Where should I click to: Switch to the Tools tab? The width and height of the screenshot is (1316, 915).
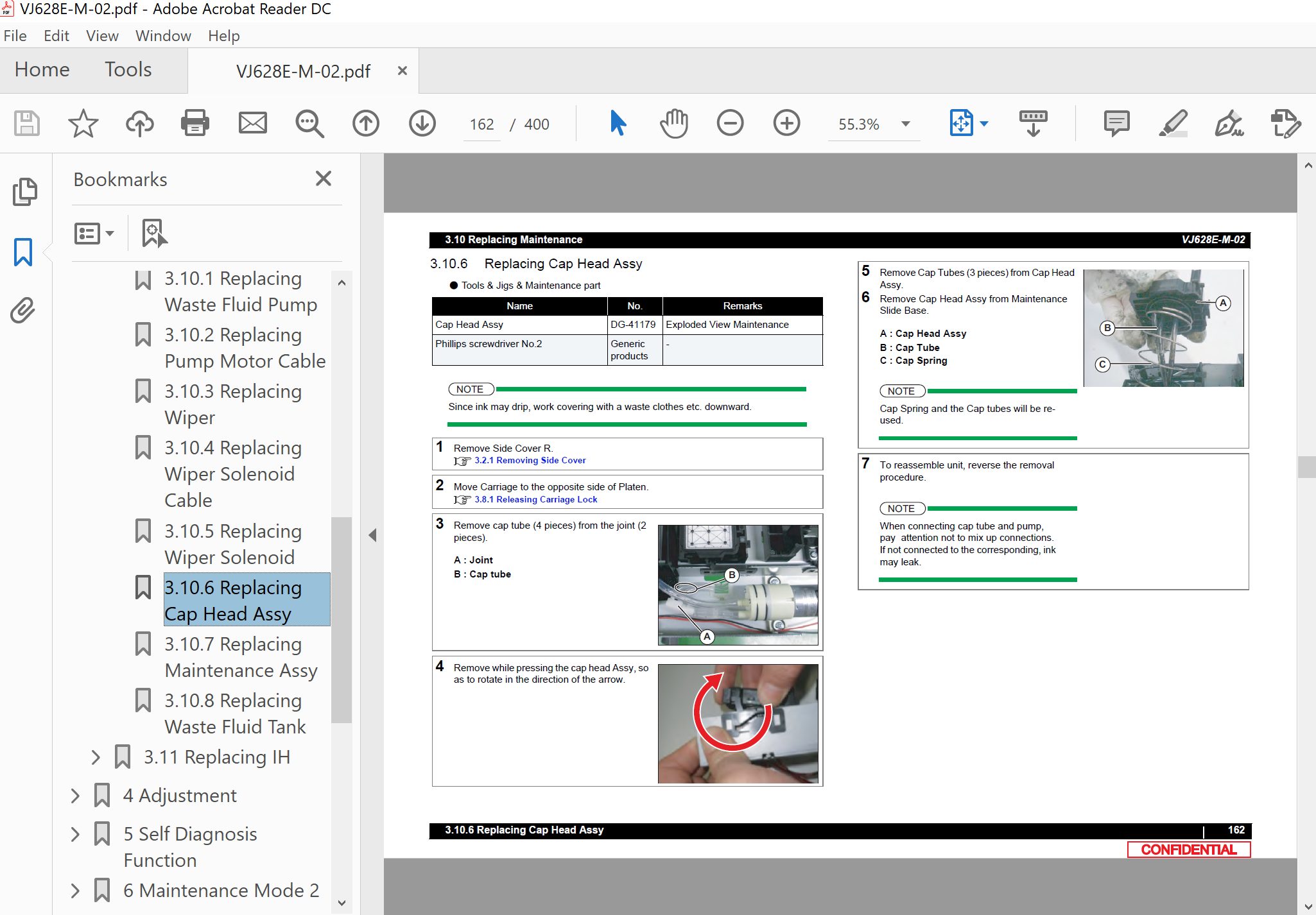(x=128, y=69)
